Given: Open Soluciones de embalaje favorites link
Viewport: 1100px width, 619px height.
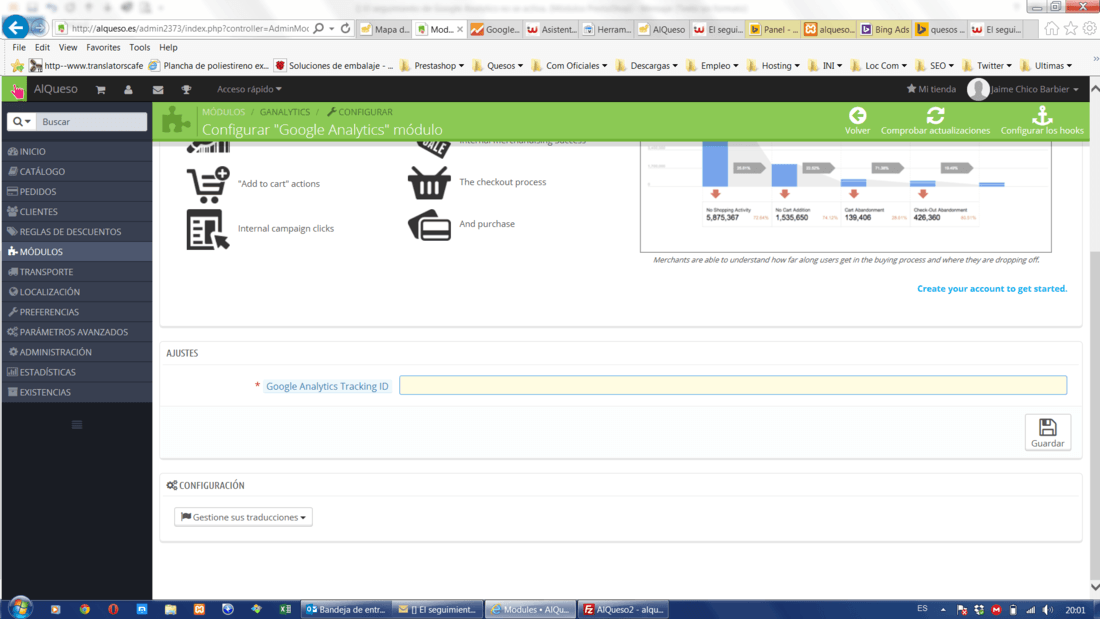Looking at the screenshot, I should pos(334,65).
